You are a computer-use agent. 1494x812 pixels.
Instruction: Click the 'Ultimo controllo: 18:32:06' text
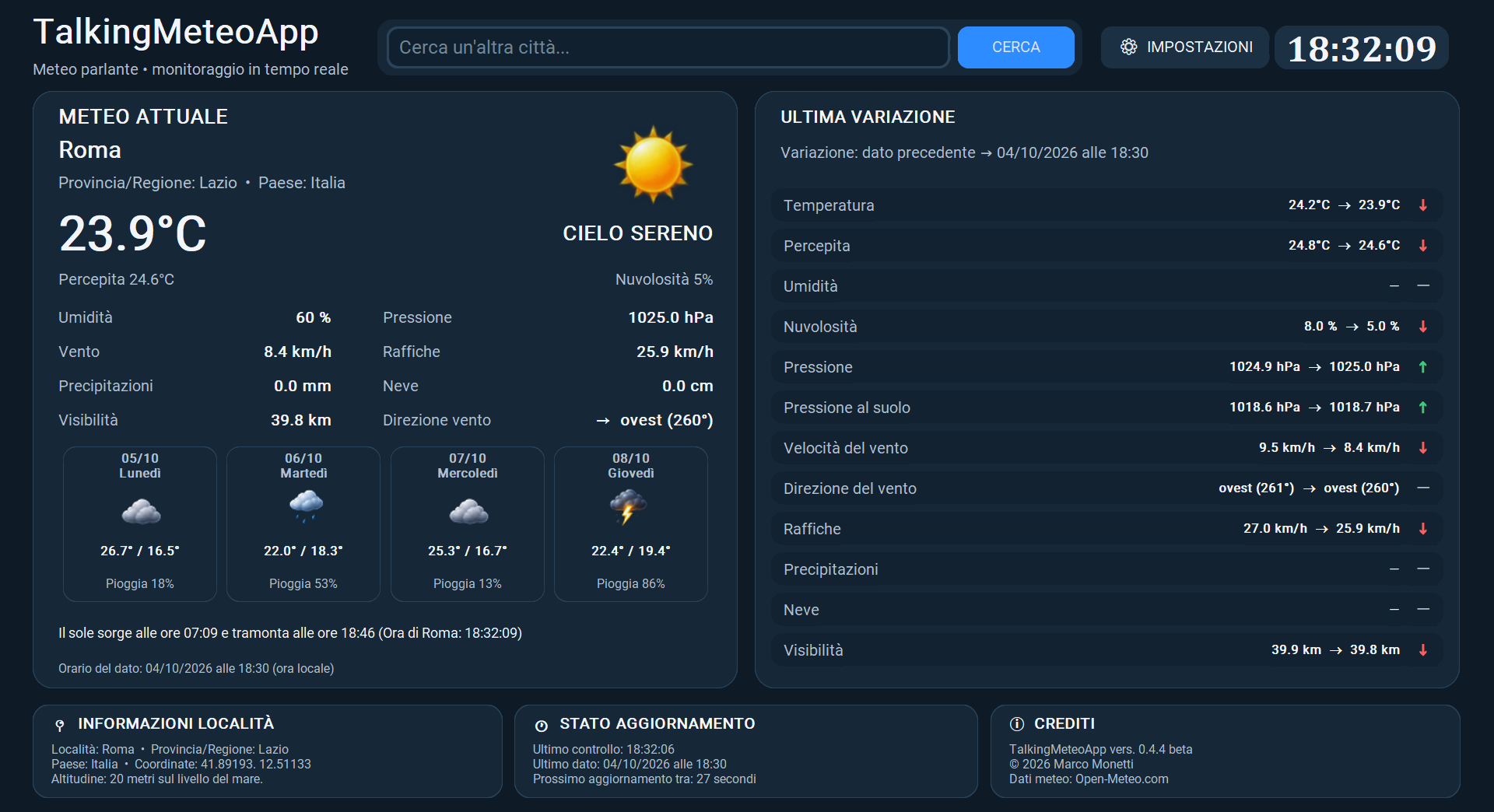coord(604,750)
